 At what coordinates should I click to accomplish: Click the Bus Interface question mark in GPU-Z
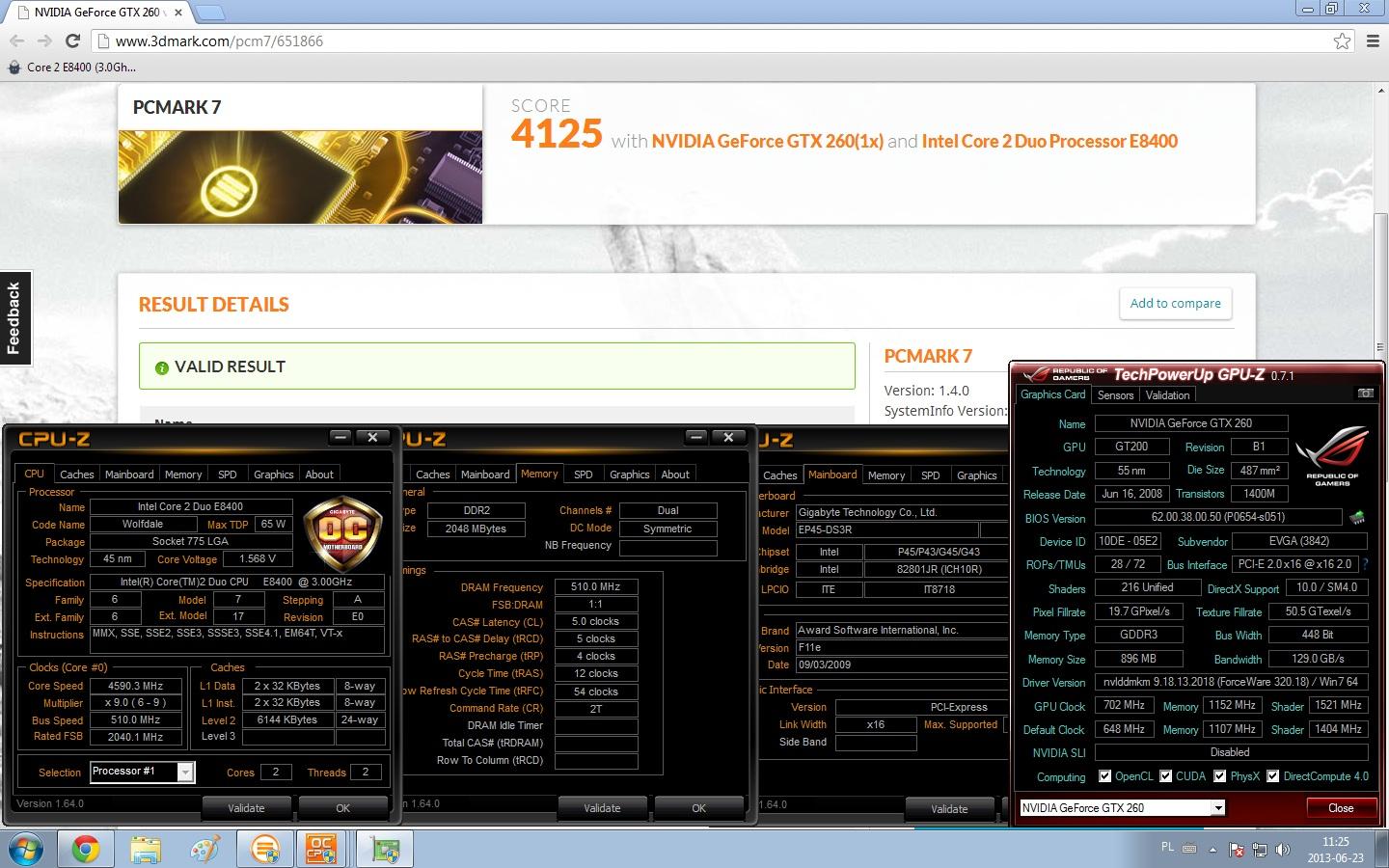tap(1365, 564)
